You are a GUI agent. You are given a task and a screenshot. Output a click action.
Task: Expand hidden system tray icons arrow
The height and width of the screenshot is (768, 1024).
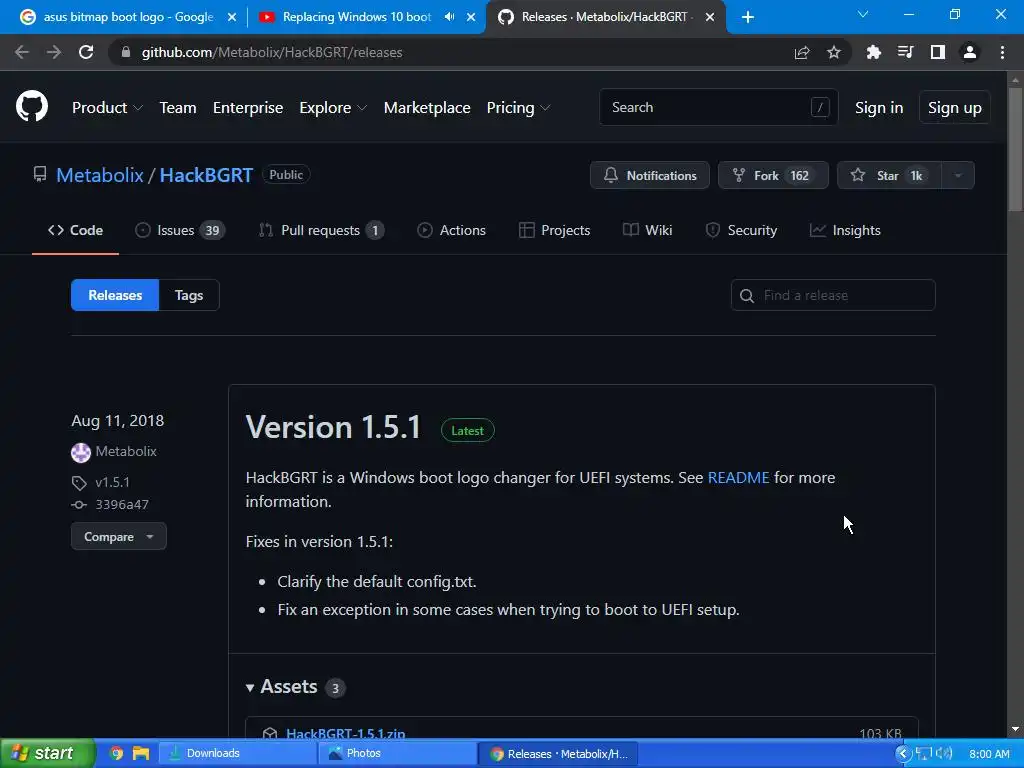[904, 754]
